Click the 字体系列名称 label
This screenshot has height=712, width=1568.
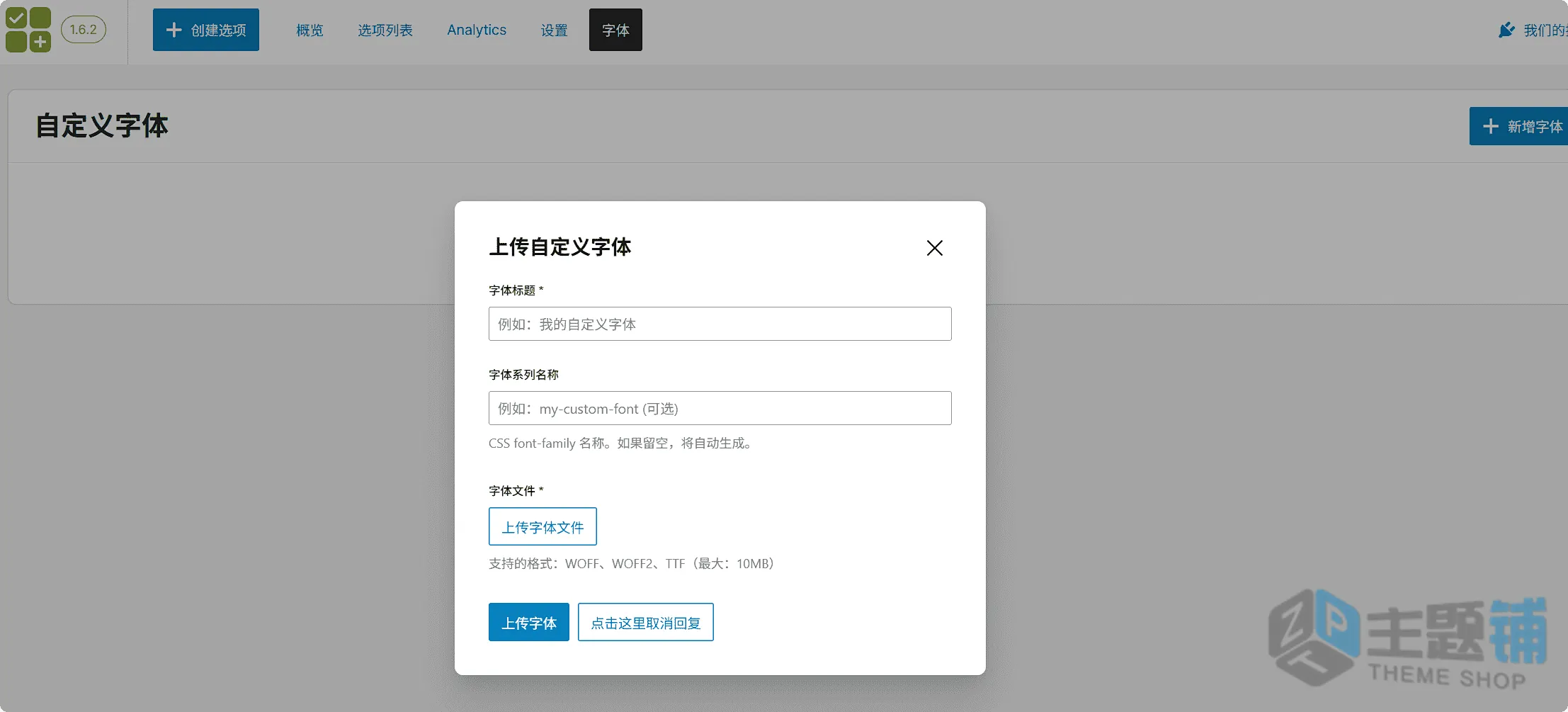tap(523, 375)
